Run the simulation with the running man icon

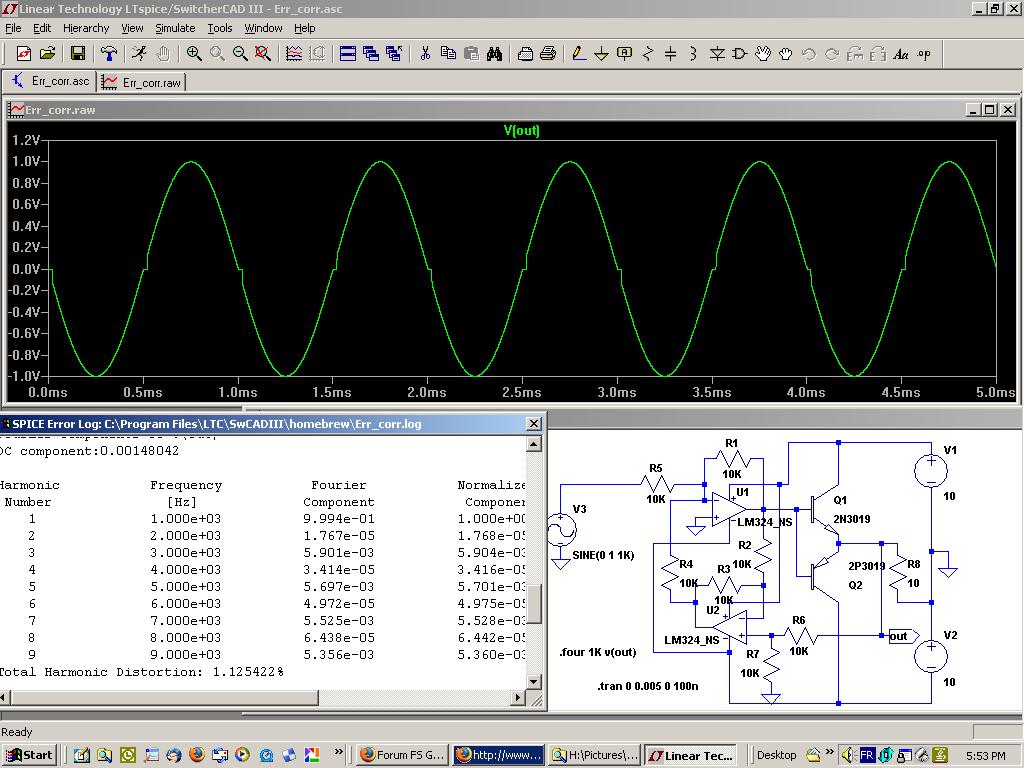[x=139, y=54]
